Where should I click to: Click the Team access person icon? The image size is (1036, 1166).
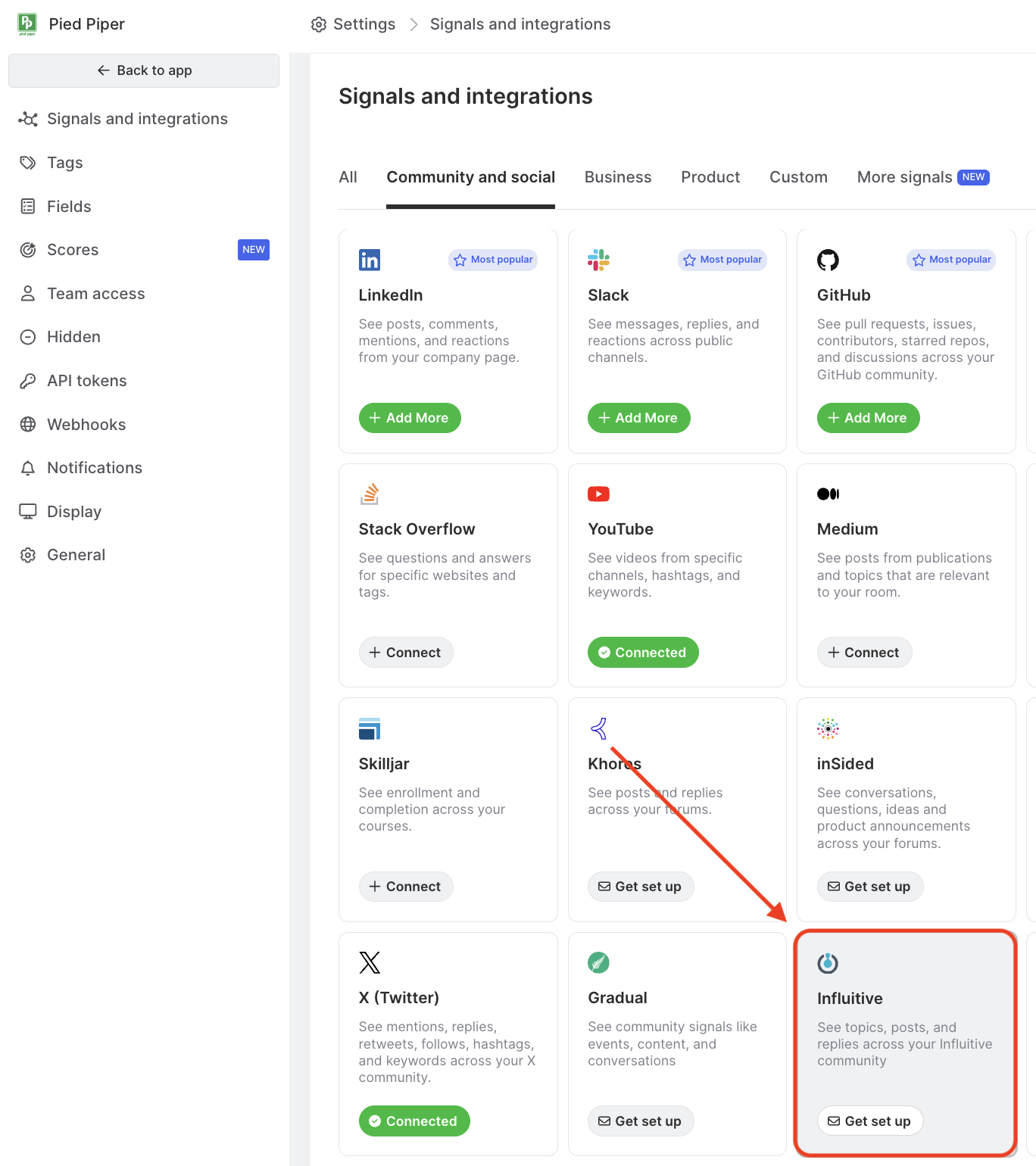click(28, 294)
